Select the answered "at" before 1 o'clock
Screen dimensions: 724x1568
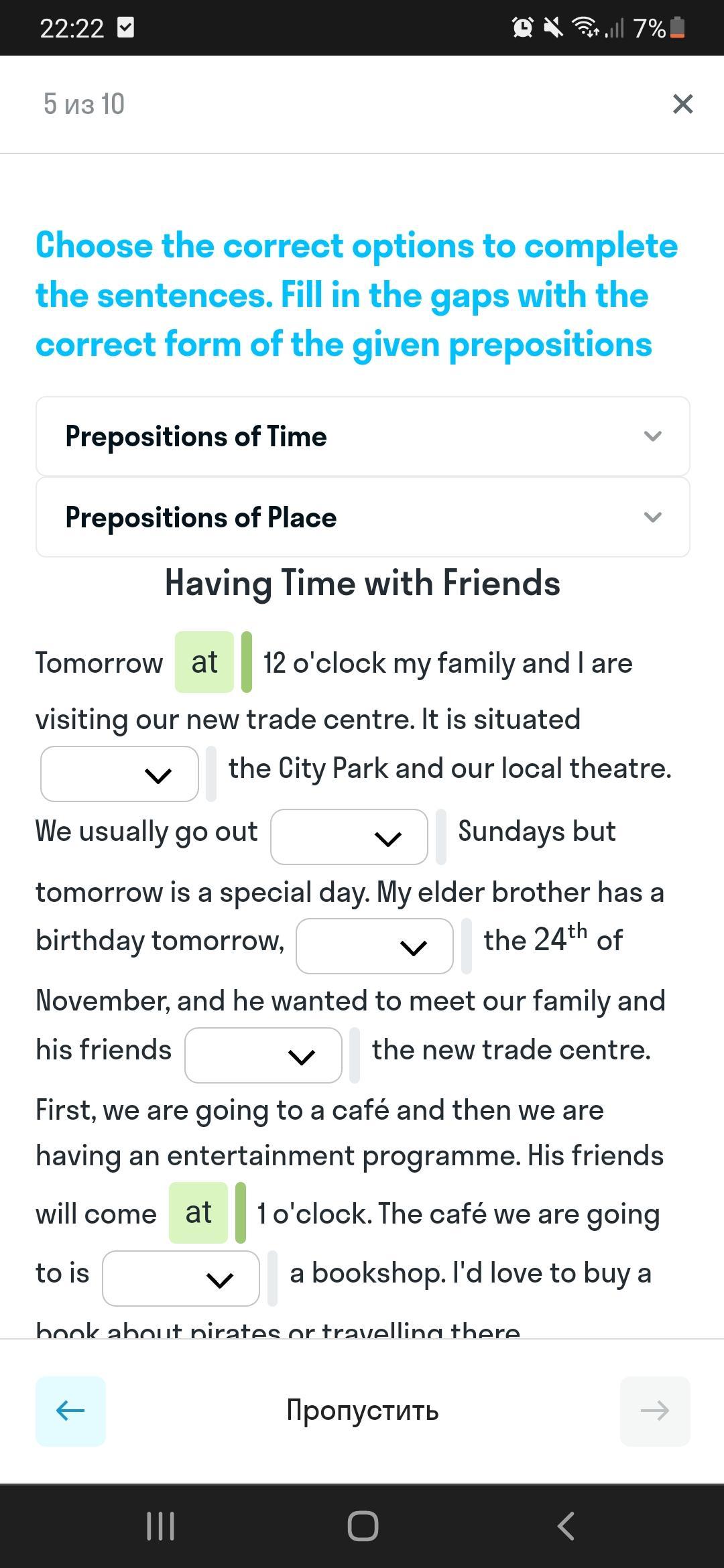(198, 1213)
